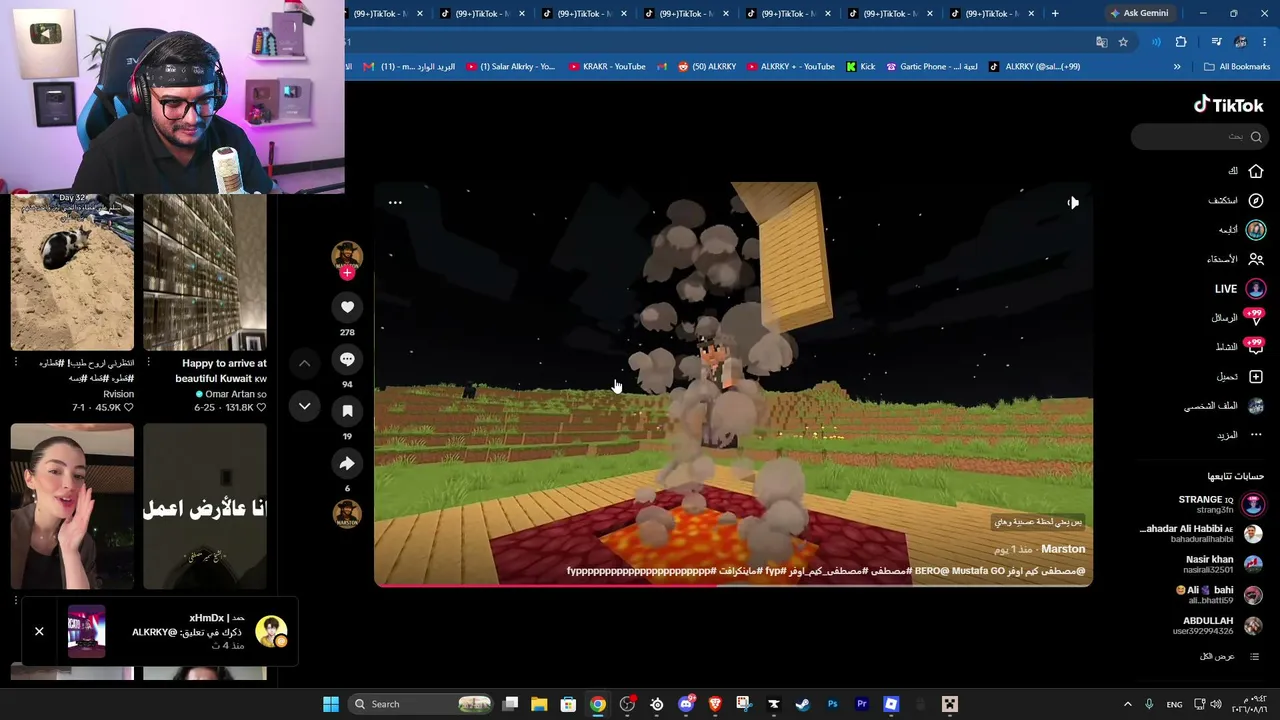Open the xHmDx comment notification
This screenshot has width=1280, height=720.
[x=160, y=632]
